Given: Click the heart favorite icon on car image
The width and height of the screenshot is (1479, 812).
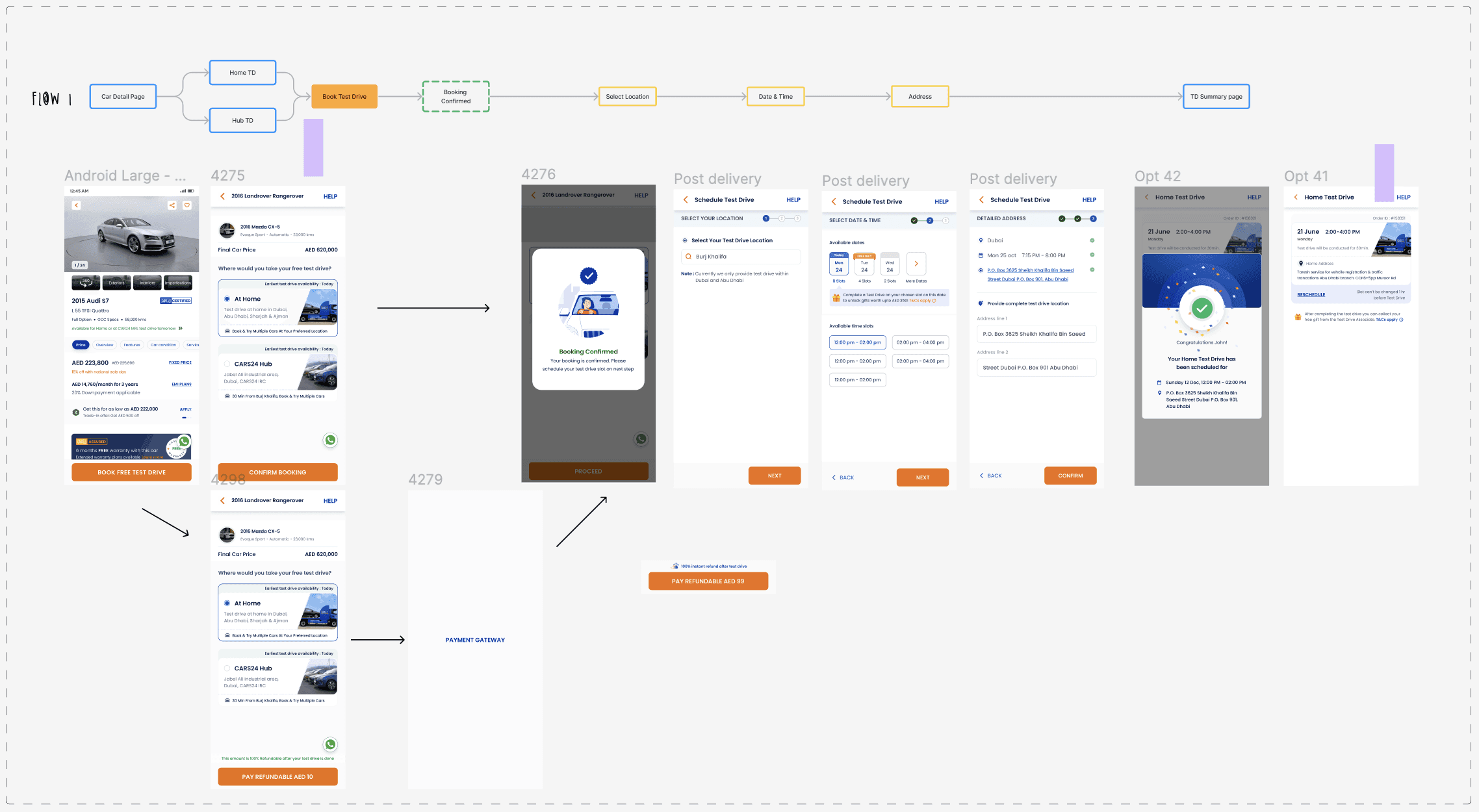Looking at the screenshot, I should click(x=187, y=205).
